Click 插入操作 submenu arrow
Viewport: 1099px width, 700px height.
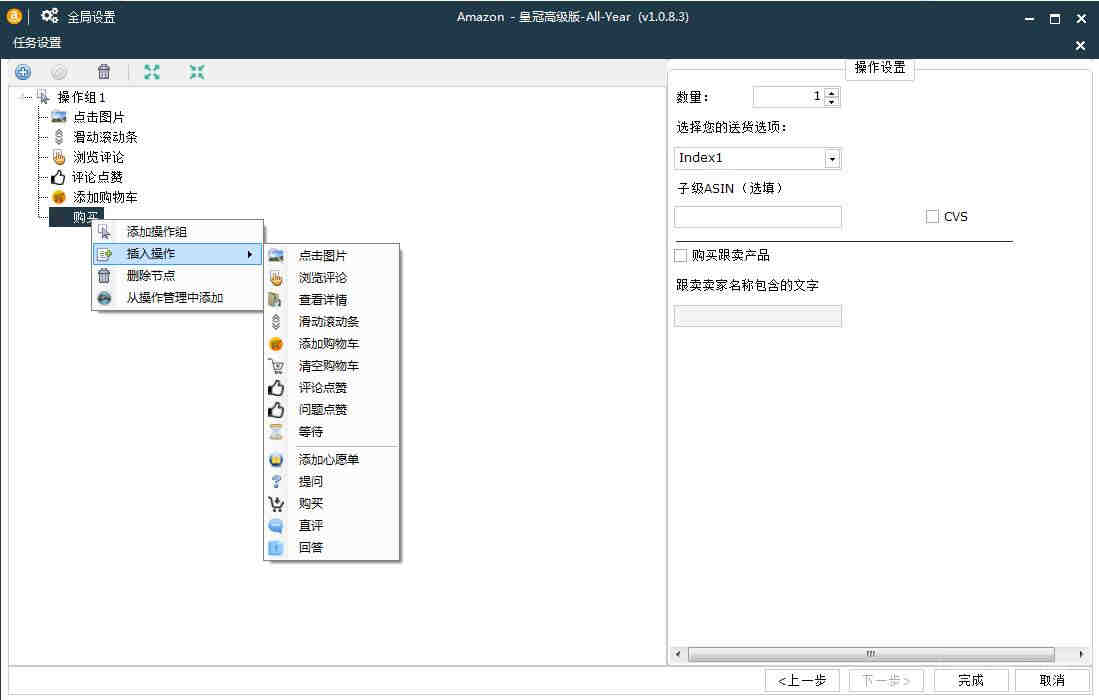250,254
